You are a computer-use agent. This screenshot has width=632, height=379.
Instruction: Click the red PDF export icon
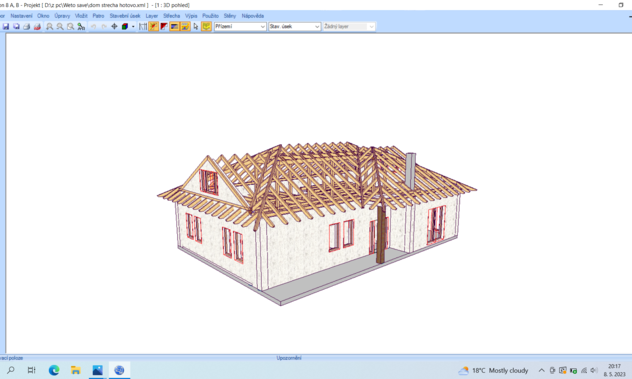(x=37, y=27)
